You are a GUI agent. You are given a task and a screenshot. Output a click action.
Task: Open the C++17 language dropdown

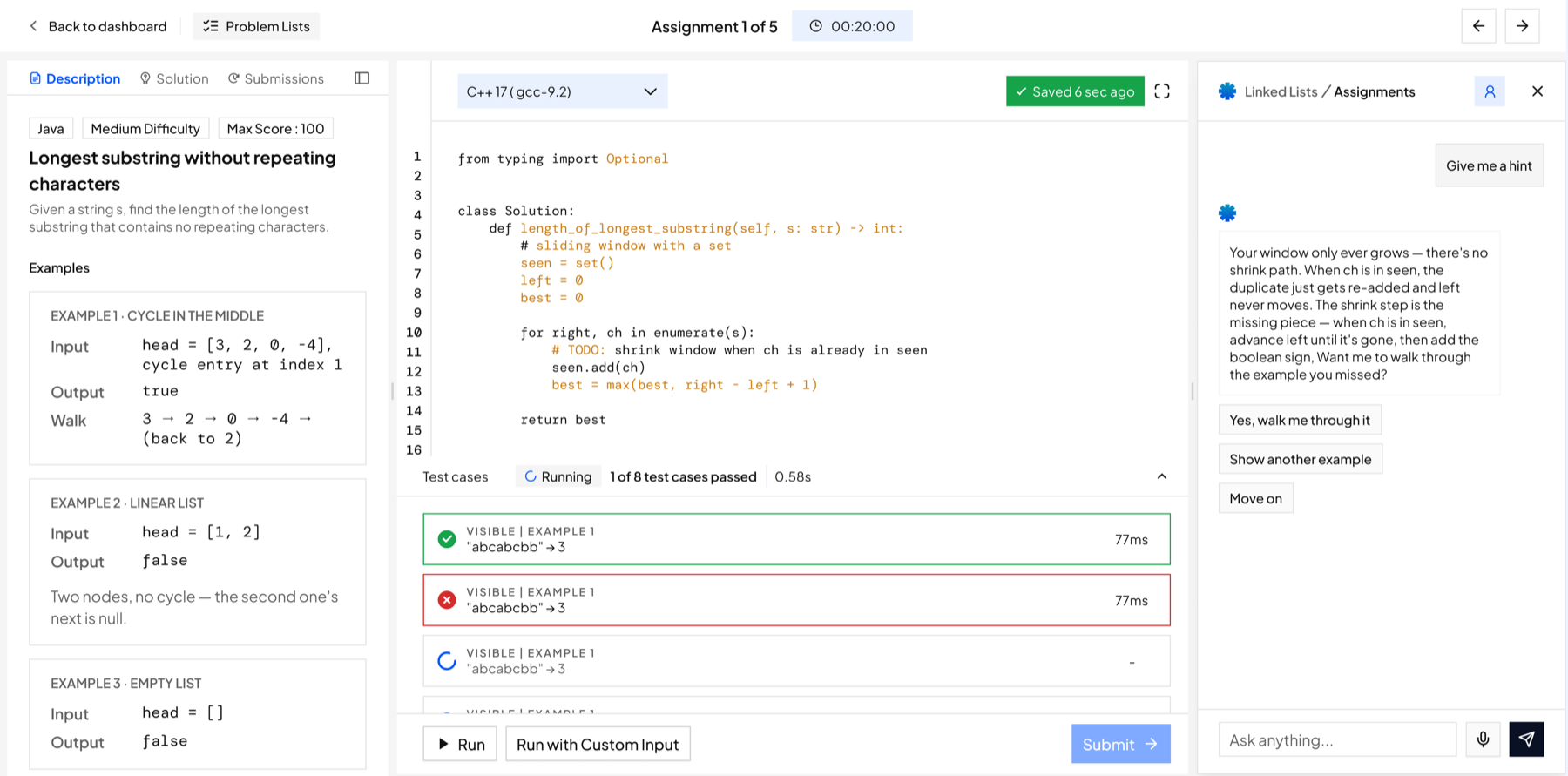[563, 91]
